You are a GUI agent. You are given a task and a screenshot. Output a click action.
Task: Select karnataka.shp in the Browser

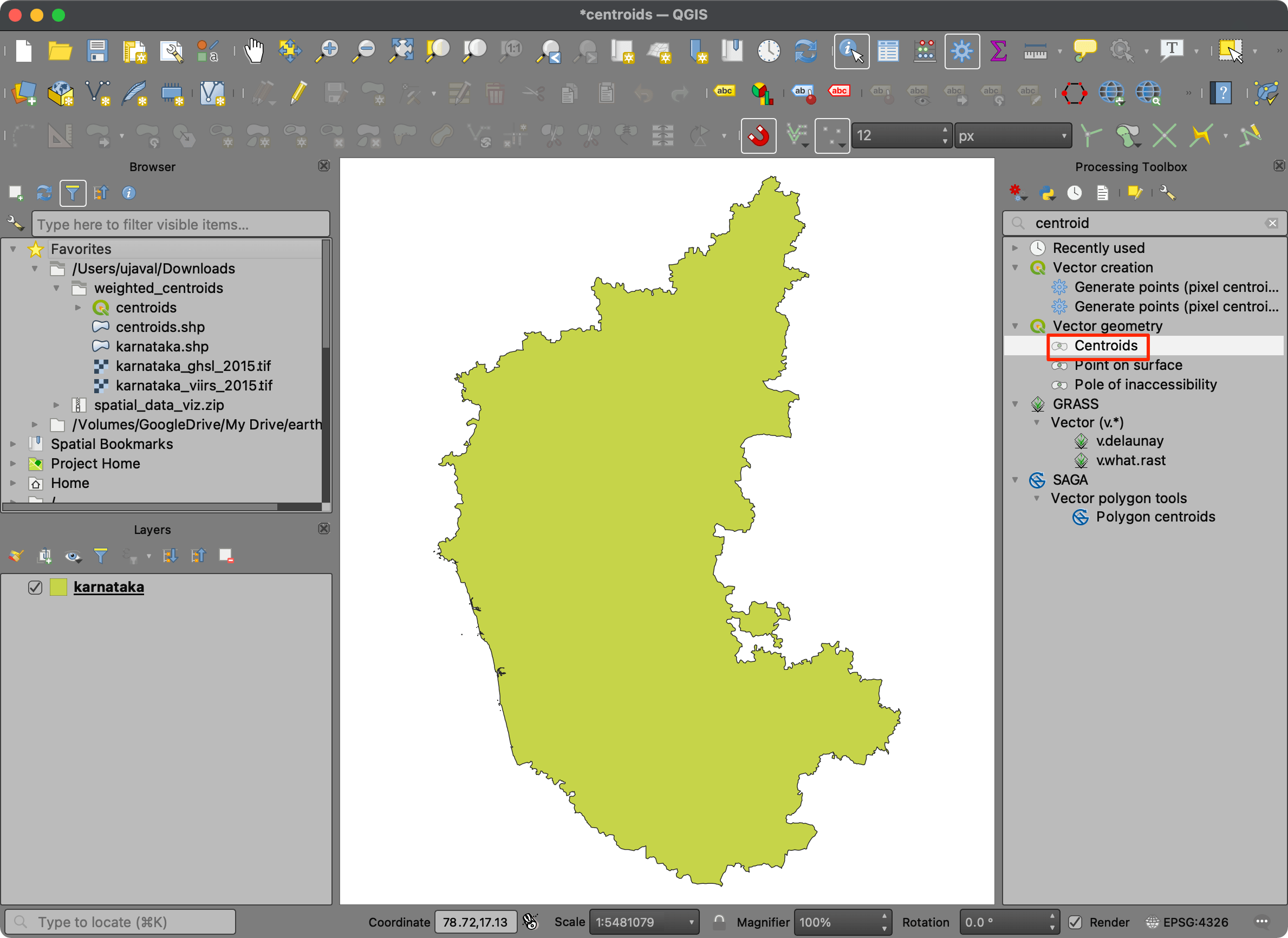pos(161,347)
